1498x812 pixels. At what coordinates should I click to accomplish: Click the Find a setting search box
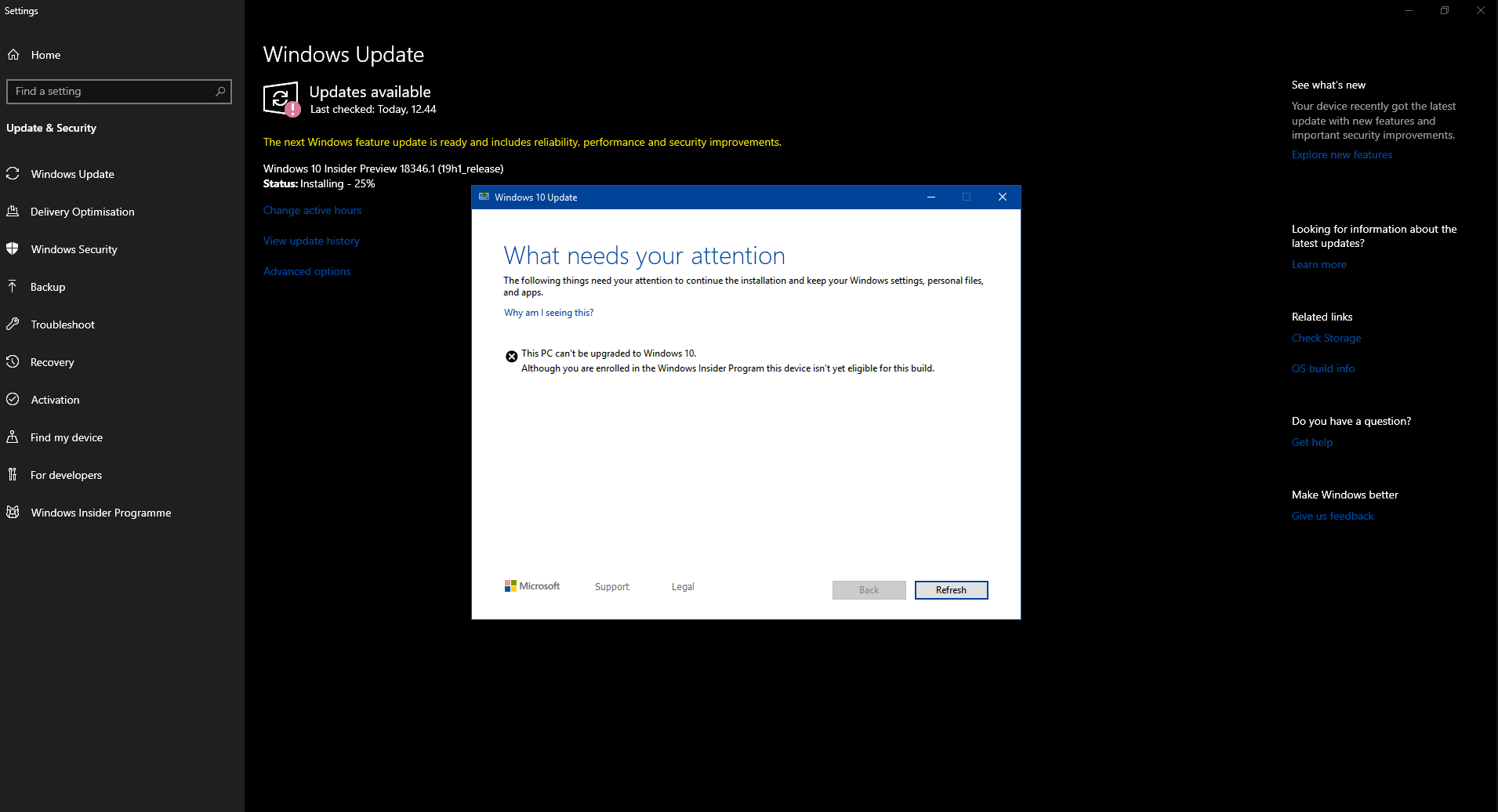click(119, 92)
